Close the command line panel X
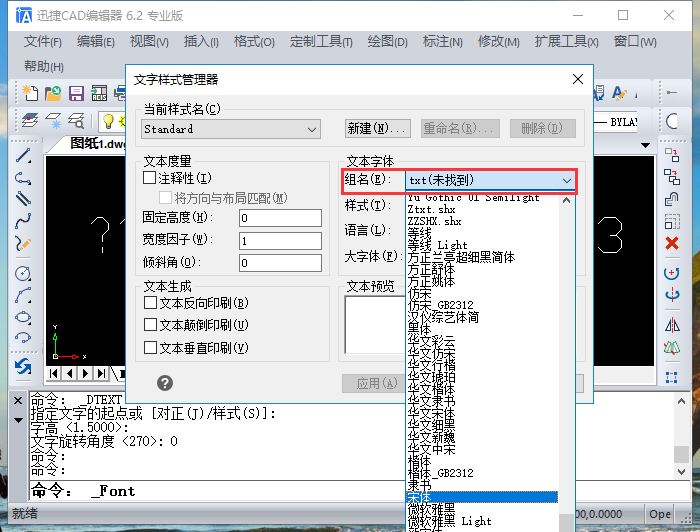The image size is (700, 532). pos(18,400)
